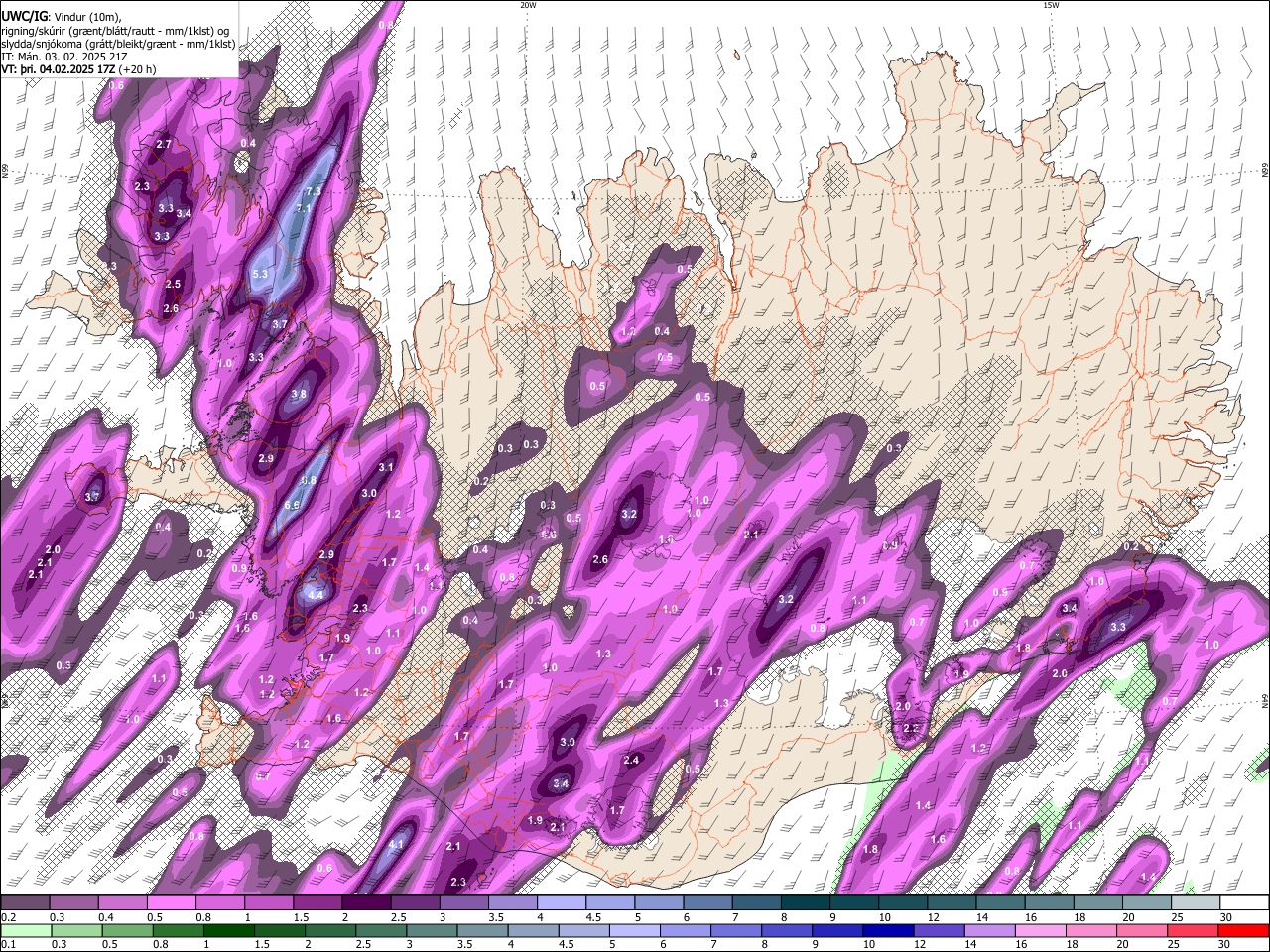Click the bright red 30 rain legend swatch

(1242, 931)
